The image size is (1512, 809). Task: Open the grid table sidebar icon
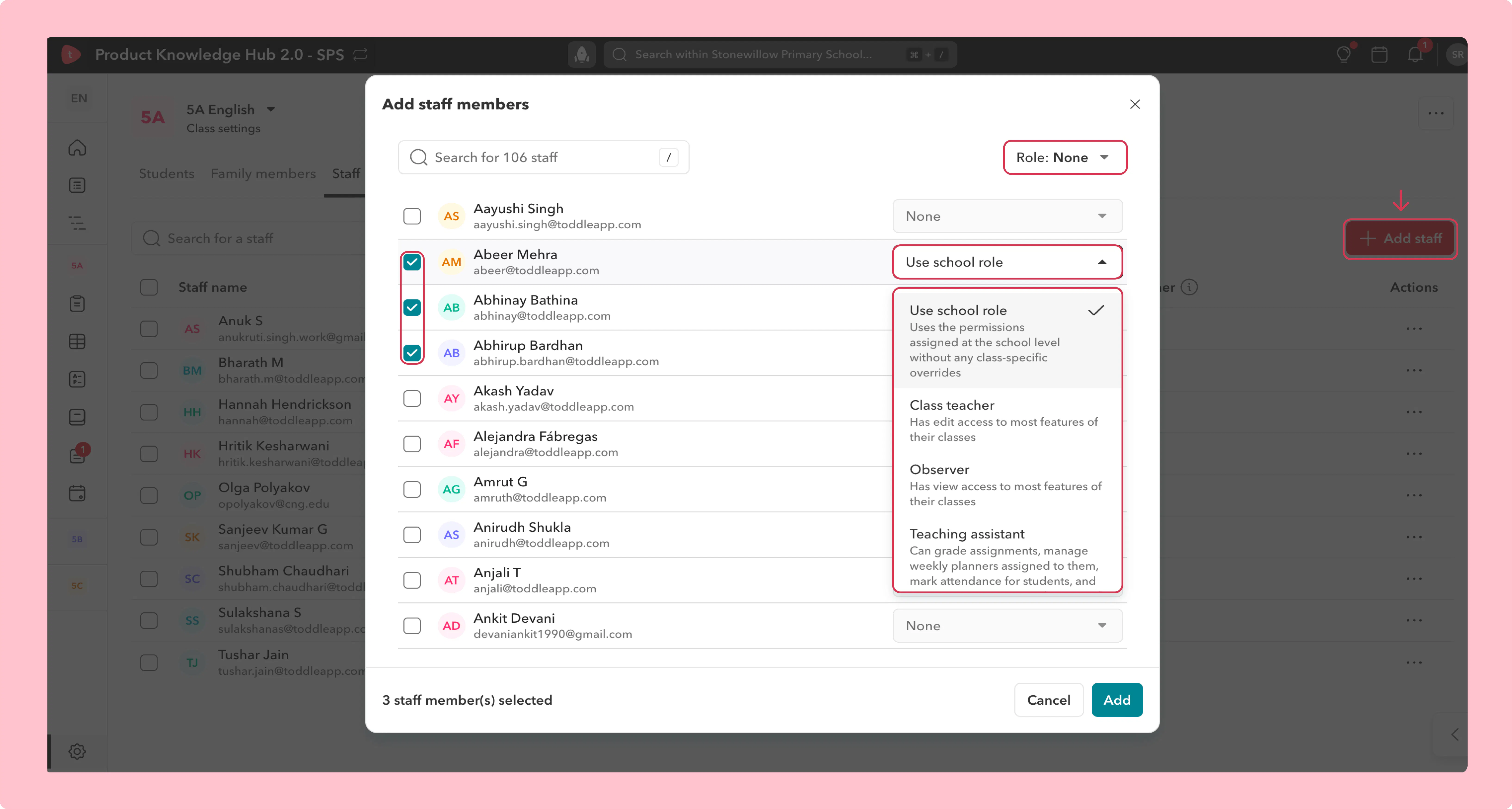pos(77,342)
